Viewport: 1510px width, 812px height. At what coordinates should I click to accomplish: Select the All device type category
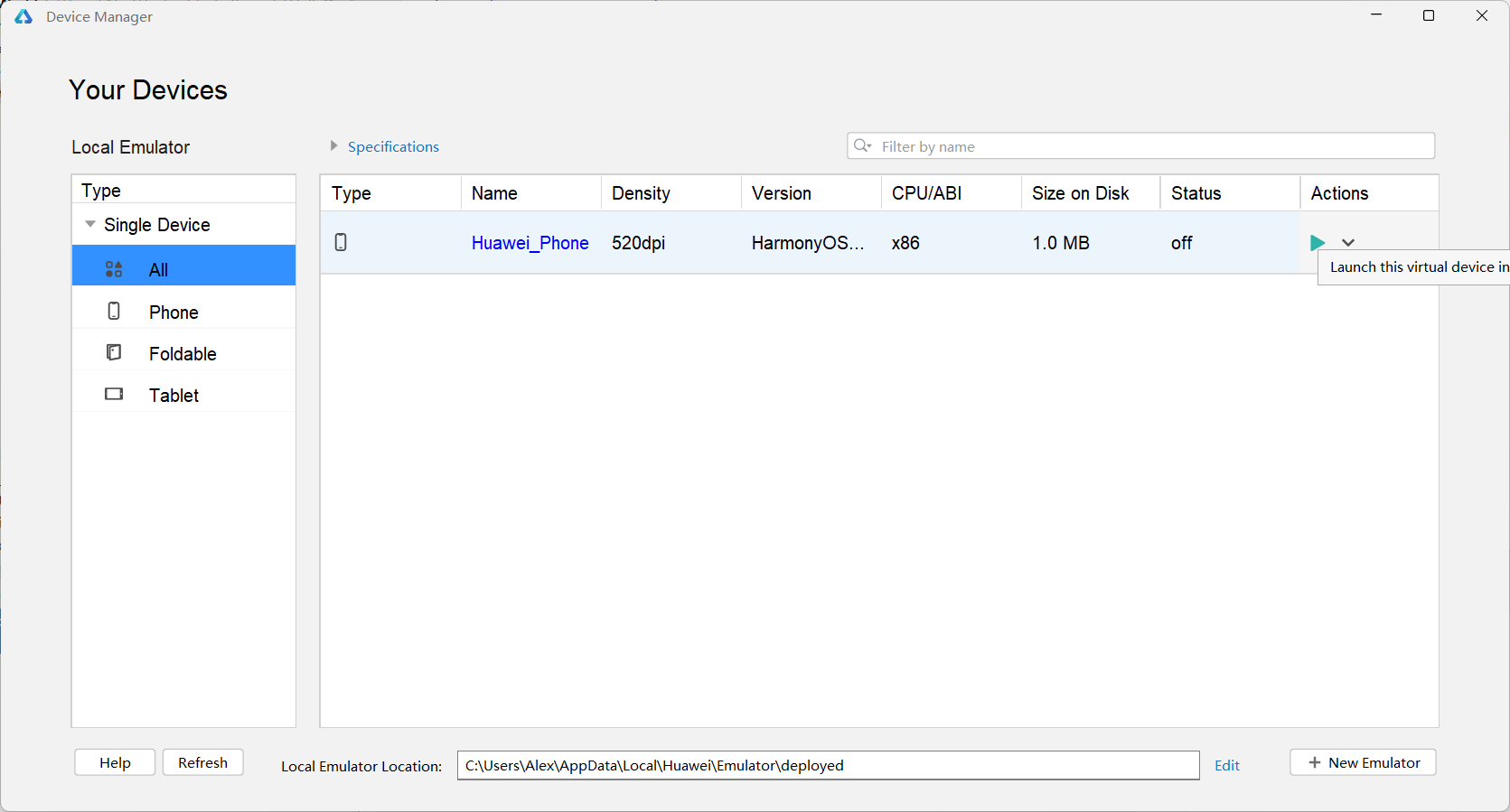[183, 266]
